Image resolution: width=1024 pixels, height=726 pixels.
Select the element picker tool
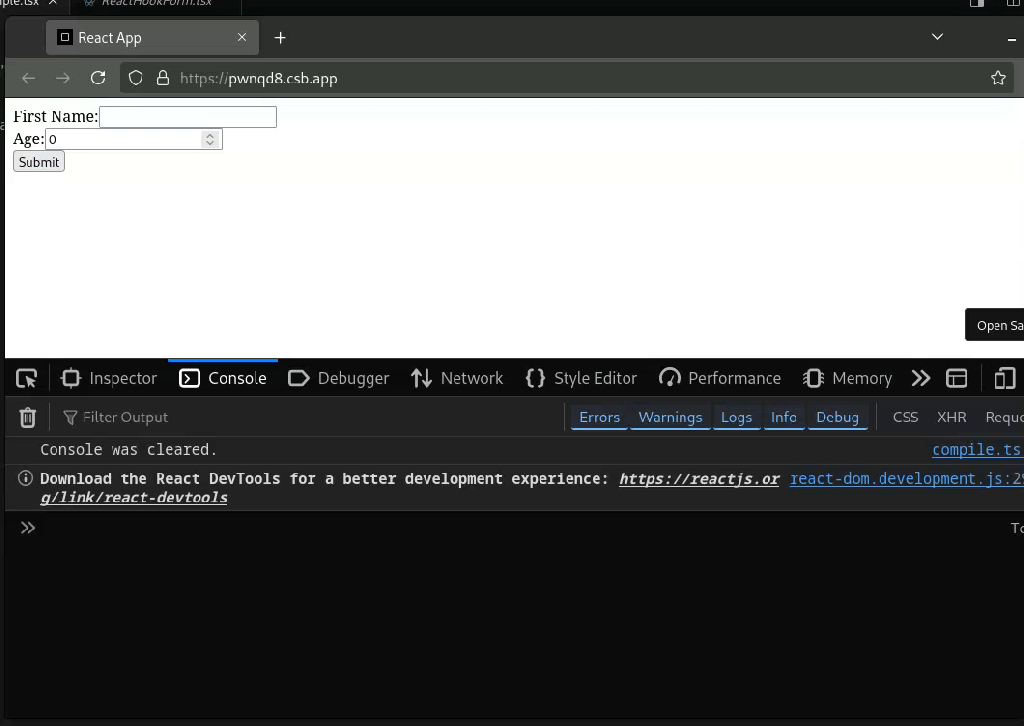tap(26, 378)
